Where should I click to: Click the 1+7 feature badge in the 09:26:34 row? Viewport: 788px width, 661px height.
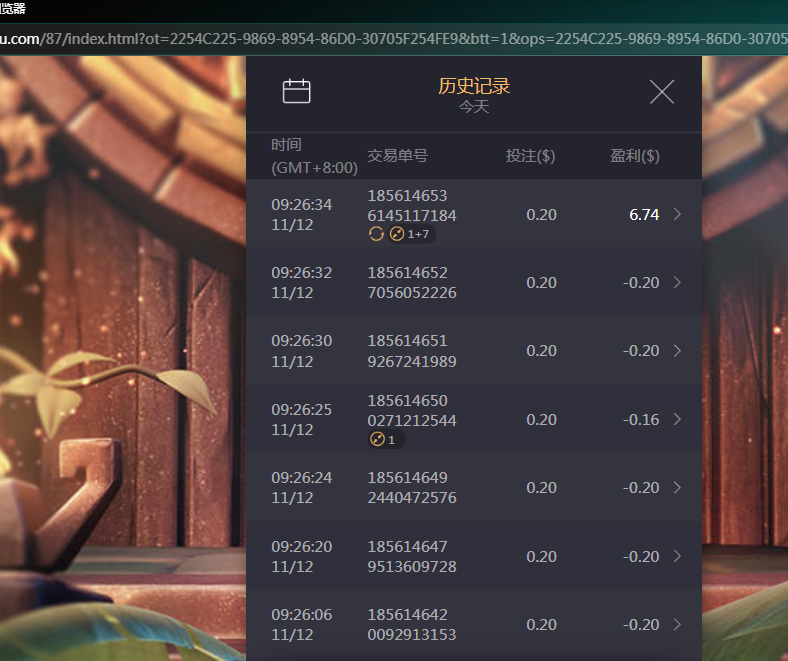411,234
